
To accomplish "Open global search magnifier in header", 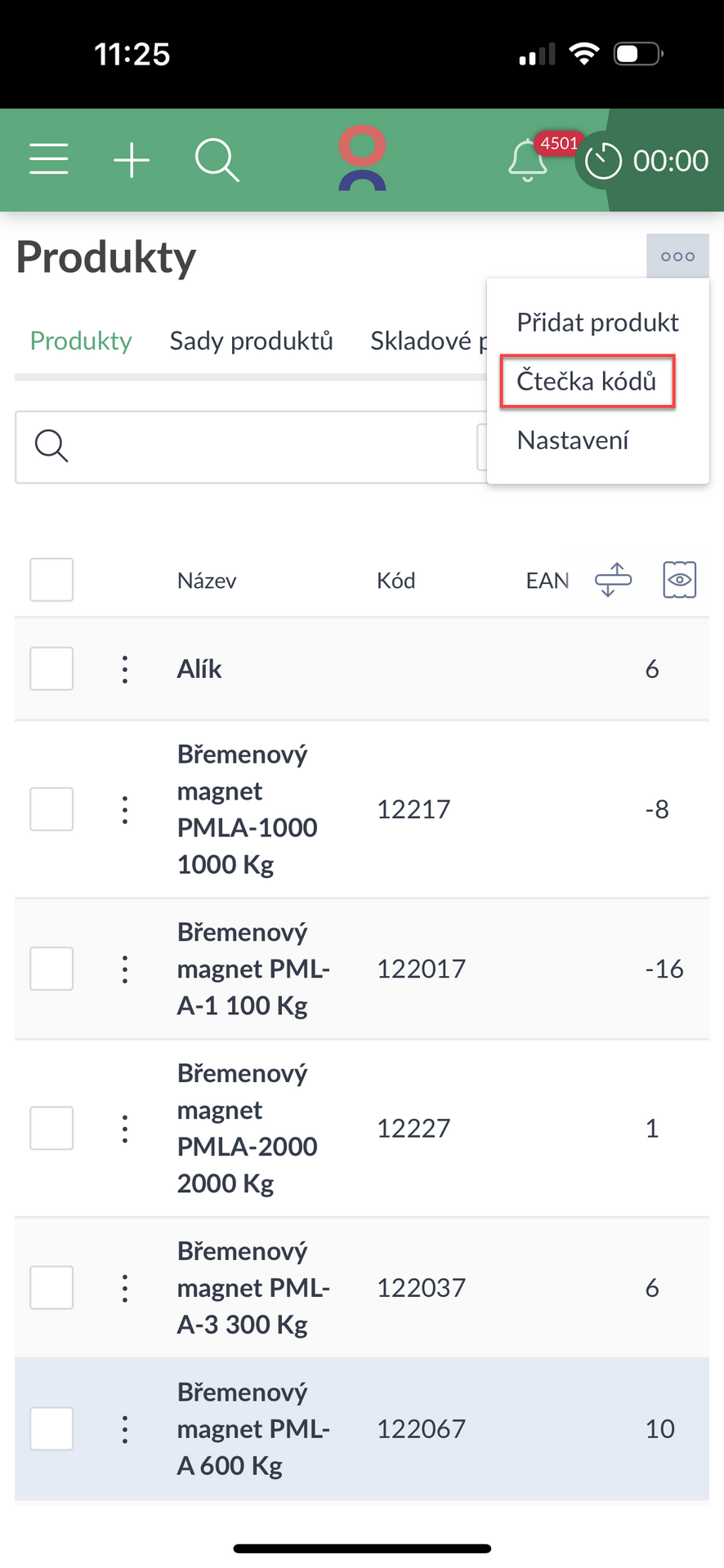I will 217,159.
